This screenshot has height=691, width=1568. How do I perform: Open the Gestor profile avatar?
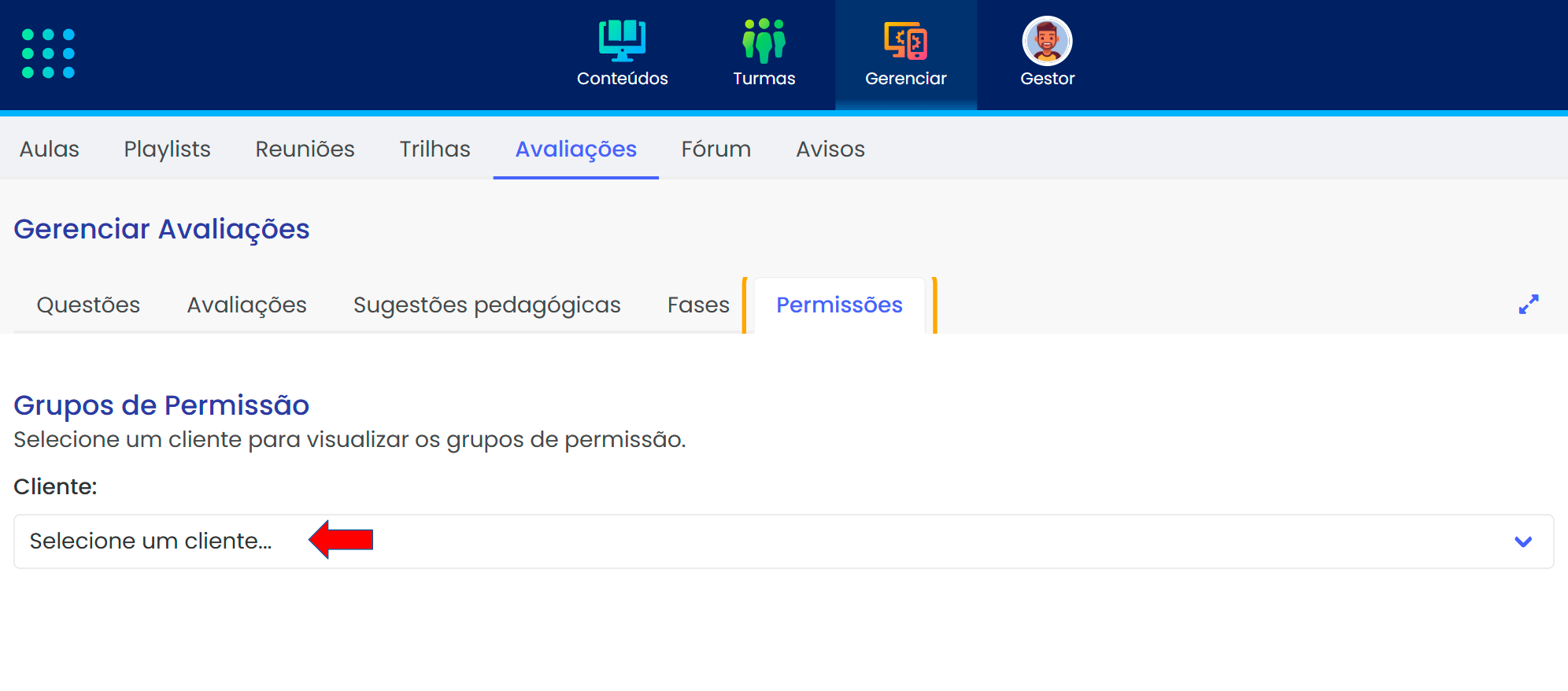(1047, 41)
